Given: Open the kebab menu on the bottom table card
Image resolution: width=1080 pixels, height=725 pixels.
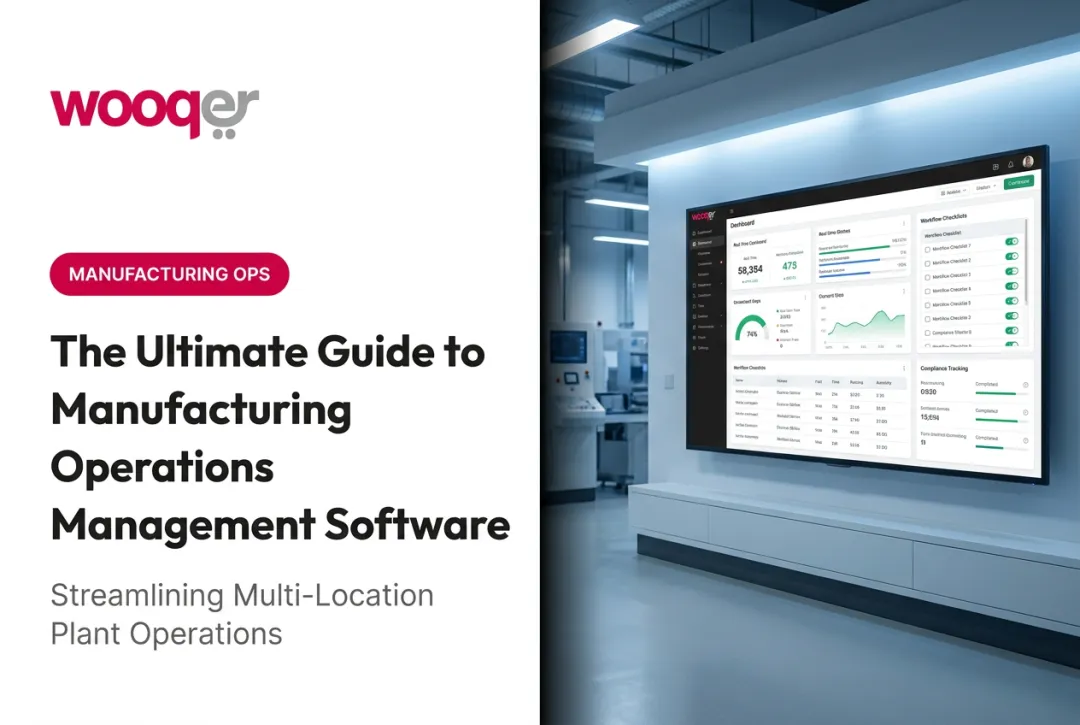Looking at the screenshot, I should 904,368.
